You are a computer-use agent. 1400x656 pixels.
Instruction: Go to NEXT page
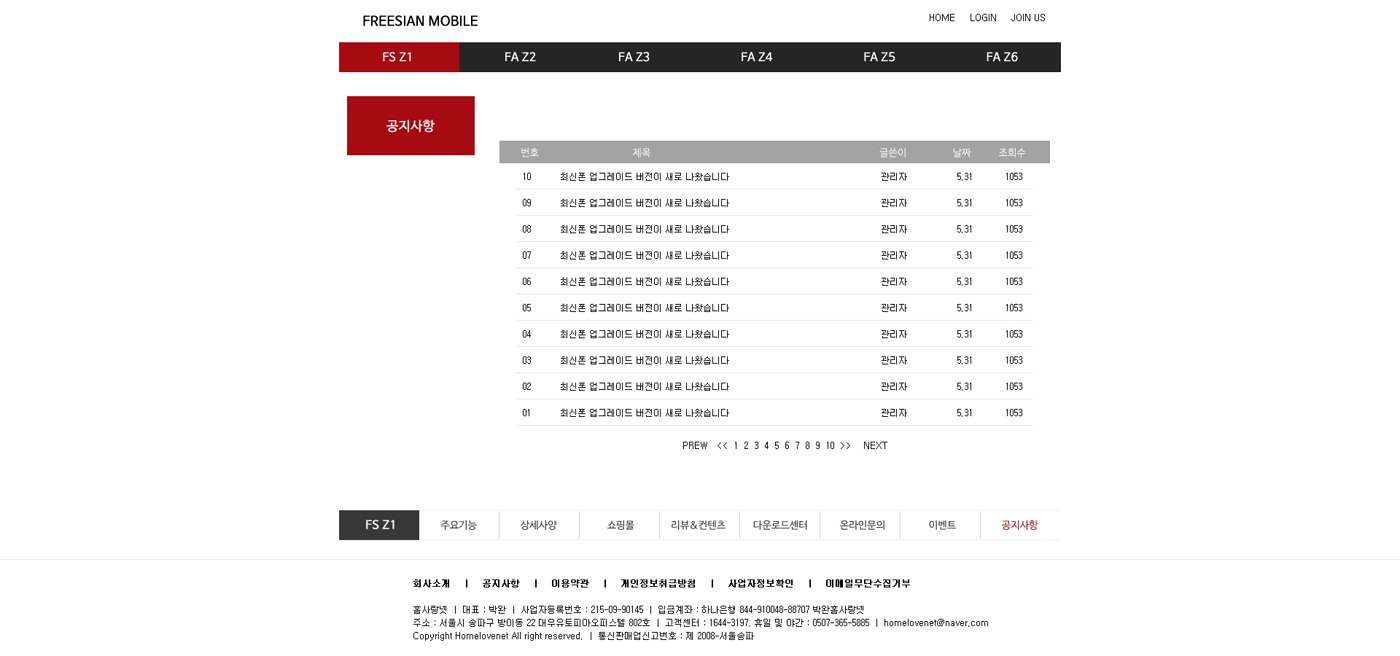(875, 446)
